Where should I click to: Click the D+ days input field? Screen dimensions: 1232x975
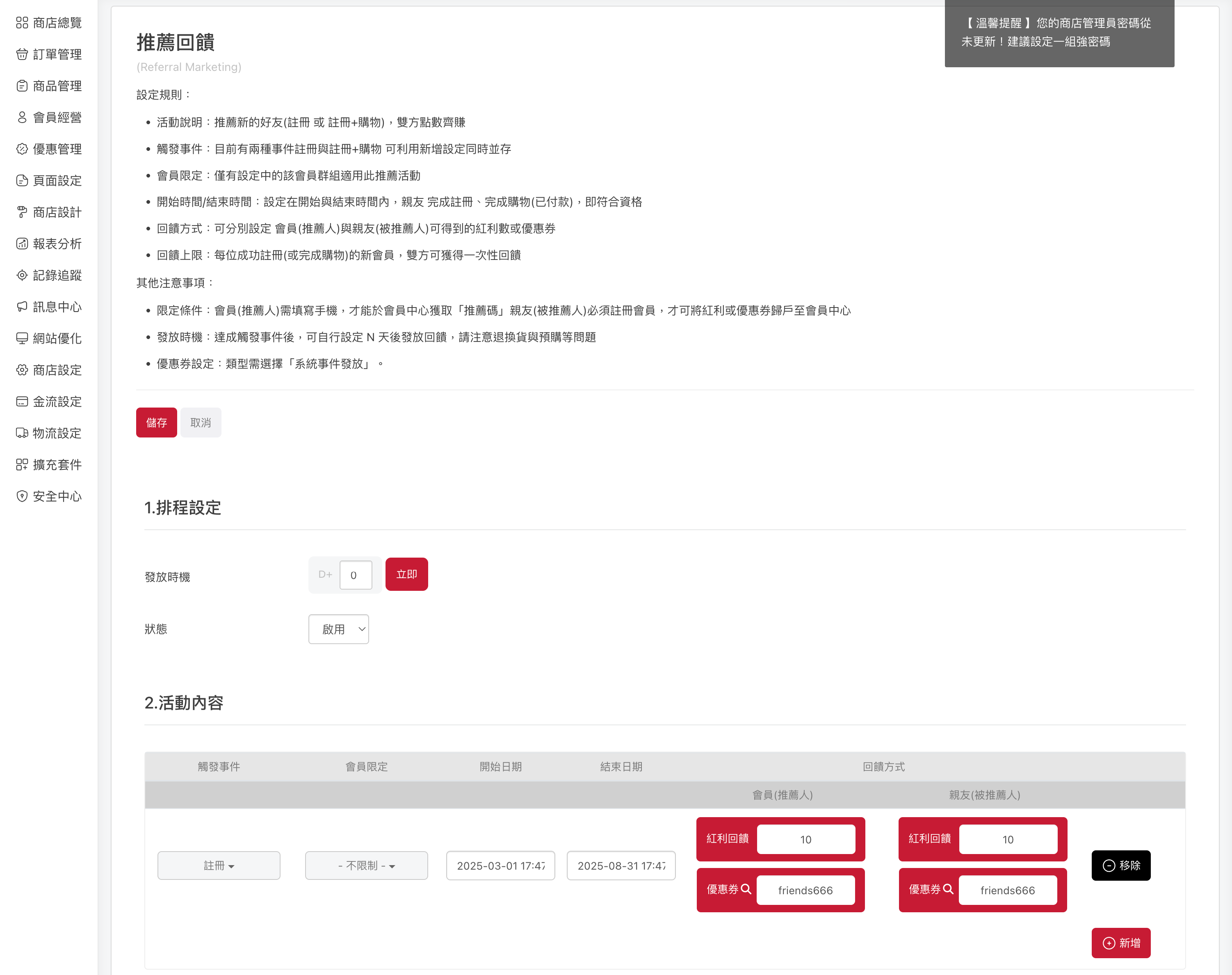click(355, 575)
